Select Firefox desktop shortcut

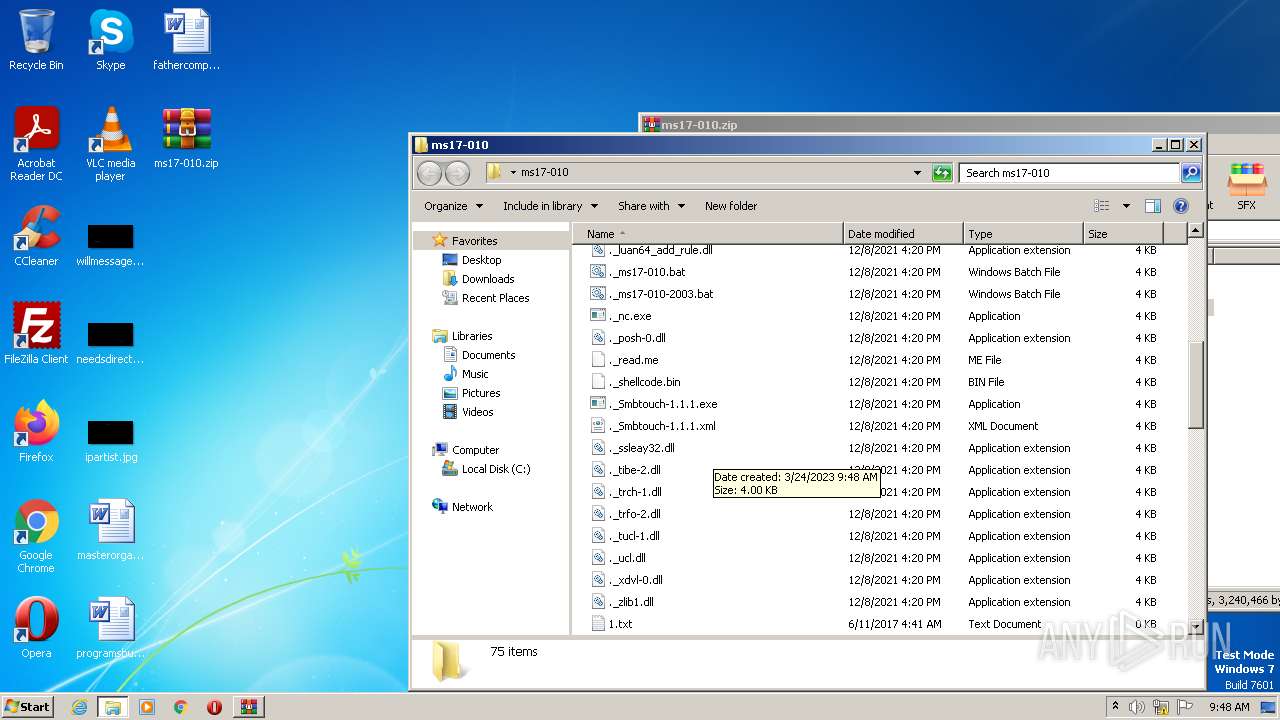click(x=36, y=432)
